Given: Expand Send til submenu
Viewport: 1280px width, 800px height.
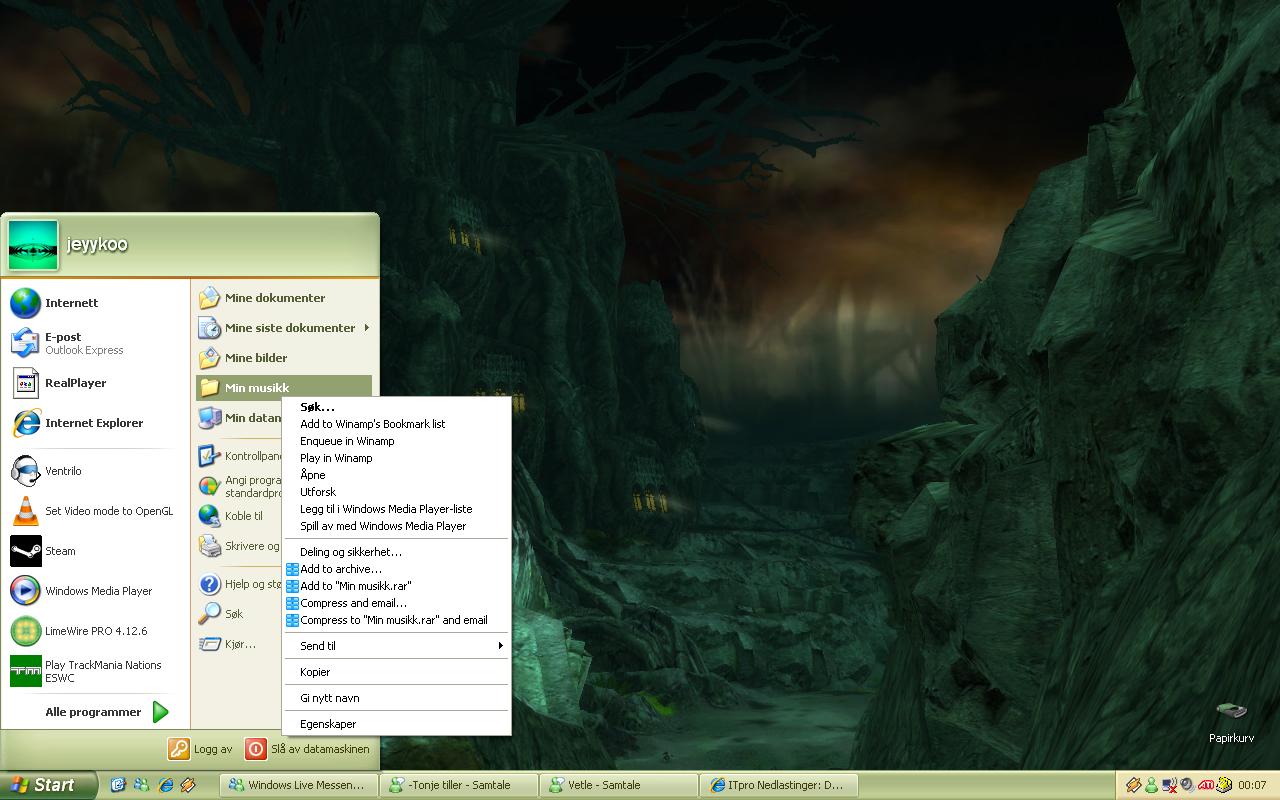Looking at the screenshot, I should pyautogui.click(x=397, y=646).
